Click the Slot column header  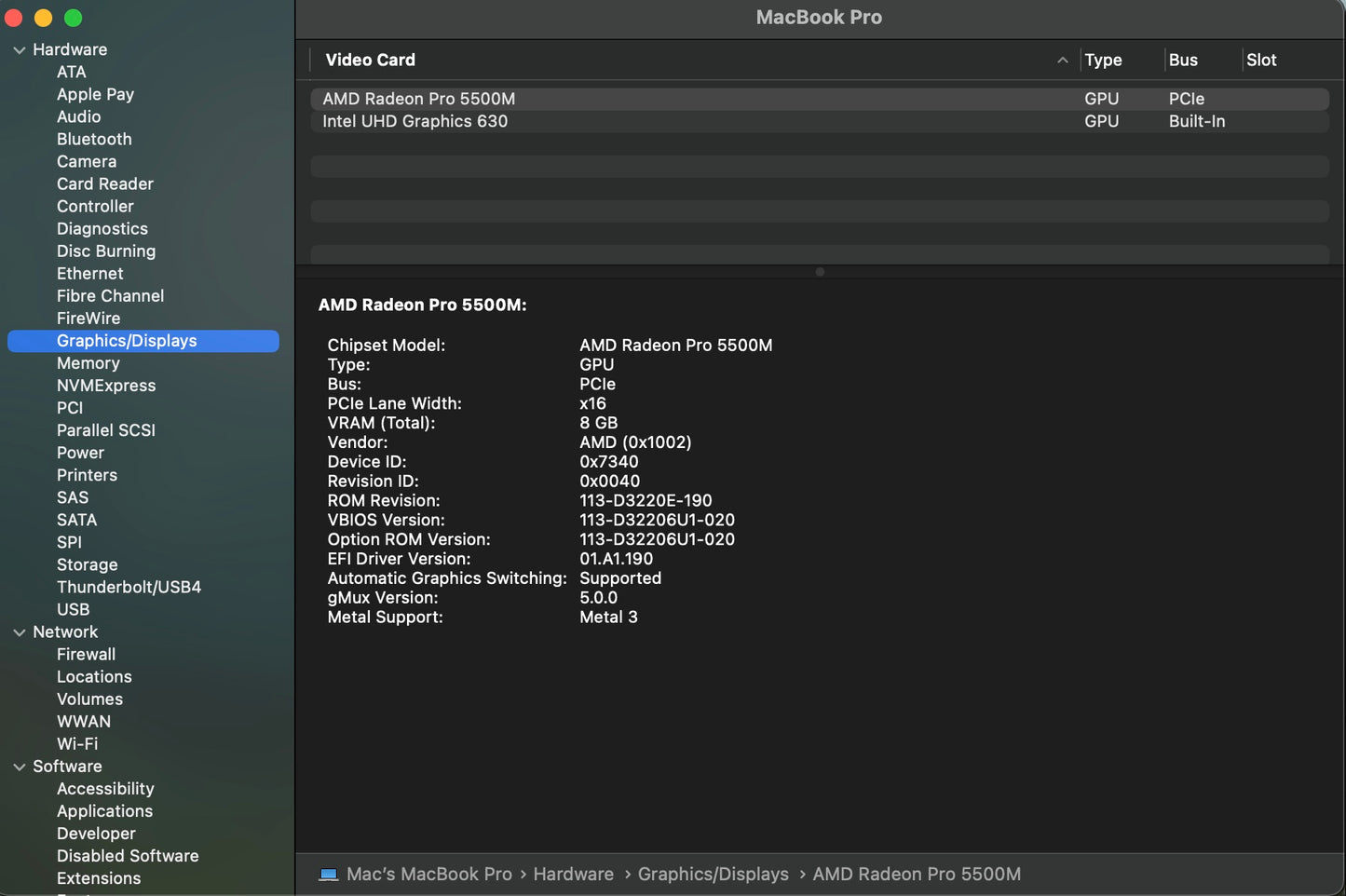point(1261,61)
